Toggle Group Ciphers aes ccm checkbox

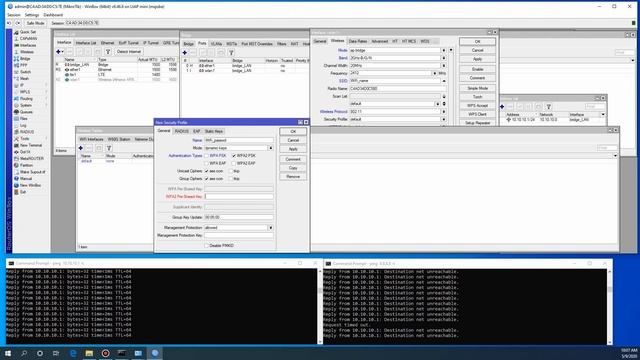(207, 179)
